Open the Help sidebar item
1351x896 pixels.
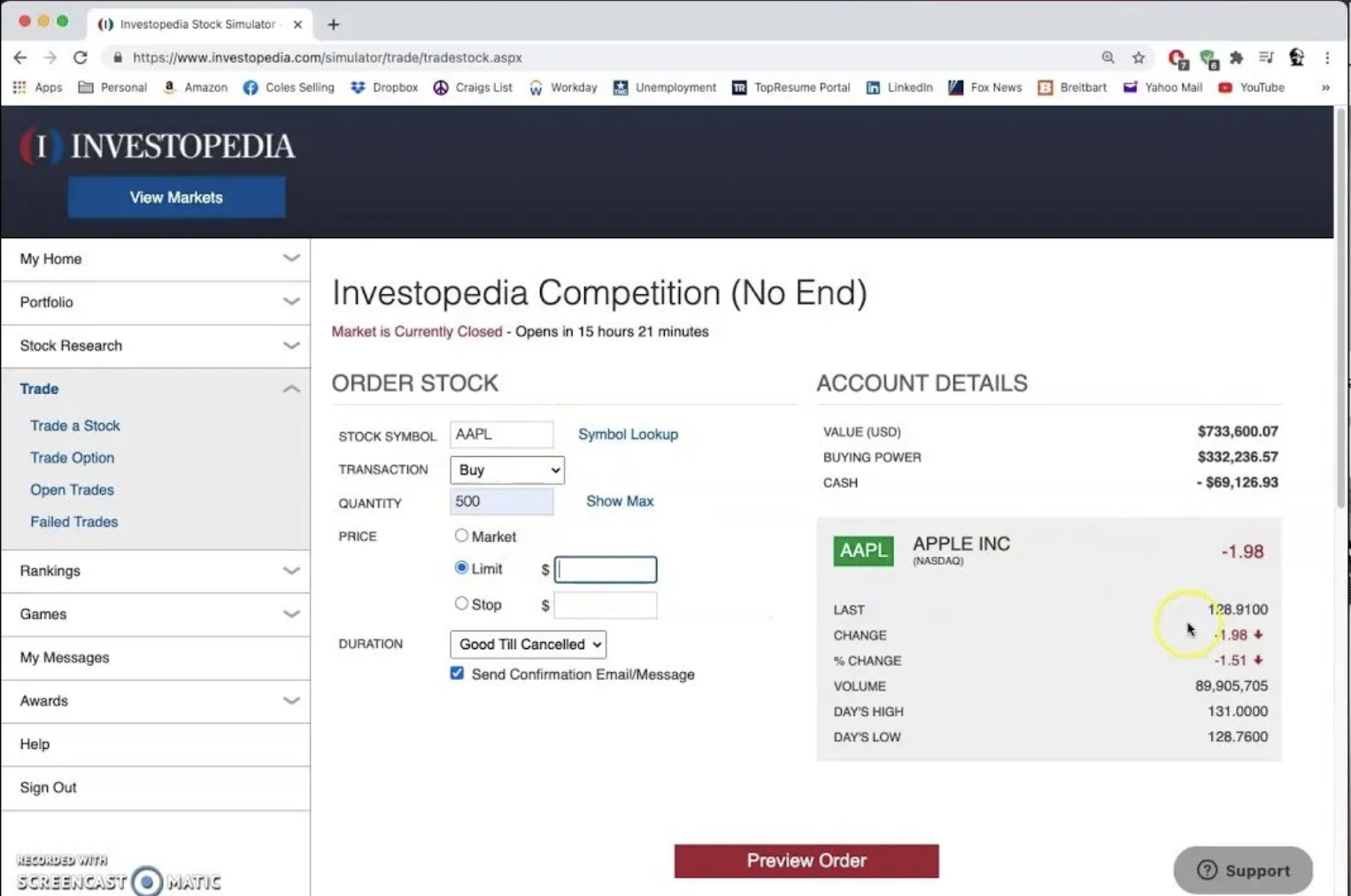pos(156,745)
